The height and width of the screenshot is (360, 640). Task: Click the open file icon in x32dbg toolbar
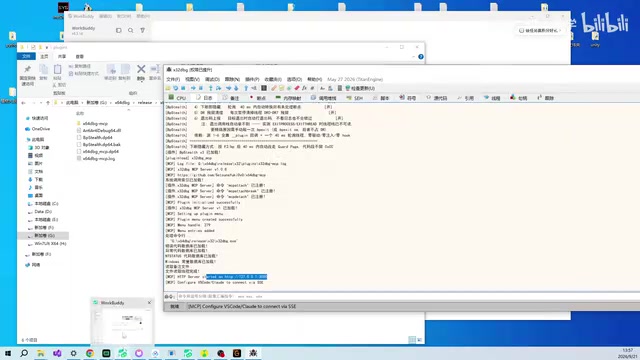[168, 88]
